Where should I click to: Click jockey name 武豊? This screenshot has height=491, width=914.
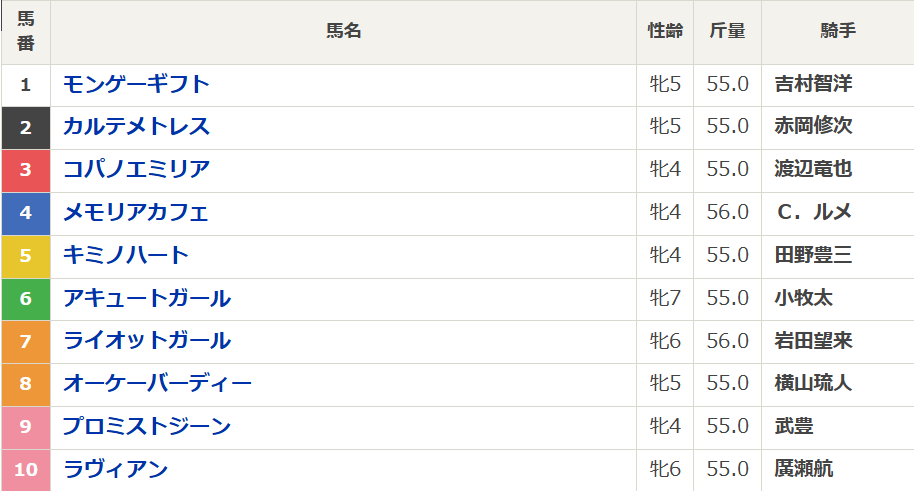794,427
